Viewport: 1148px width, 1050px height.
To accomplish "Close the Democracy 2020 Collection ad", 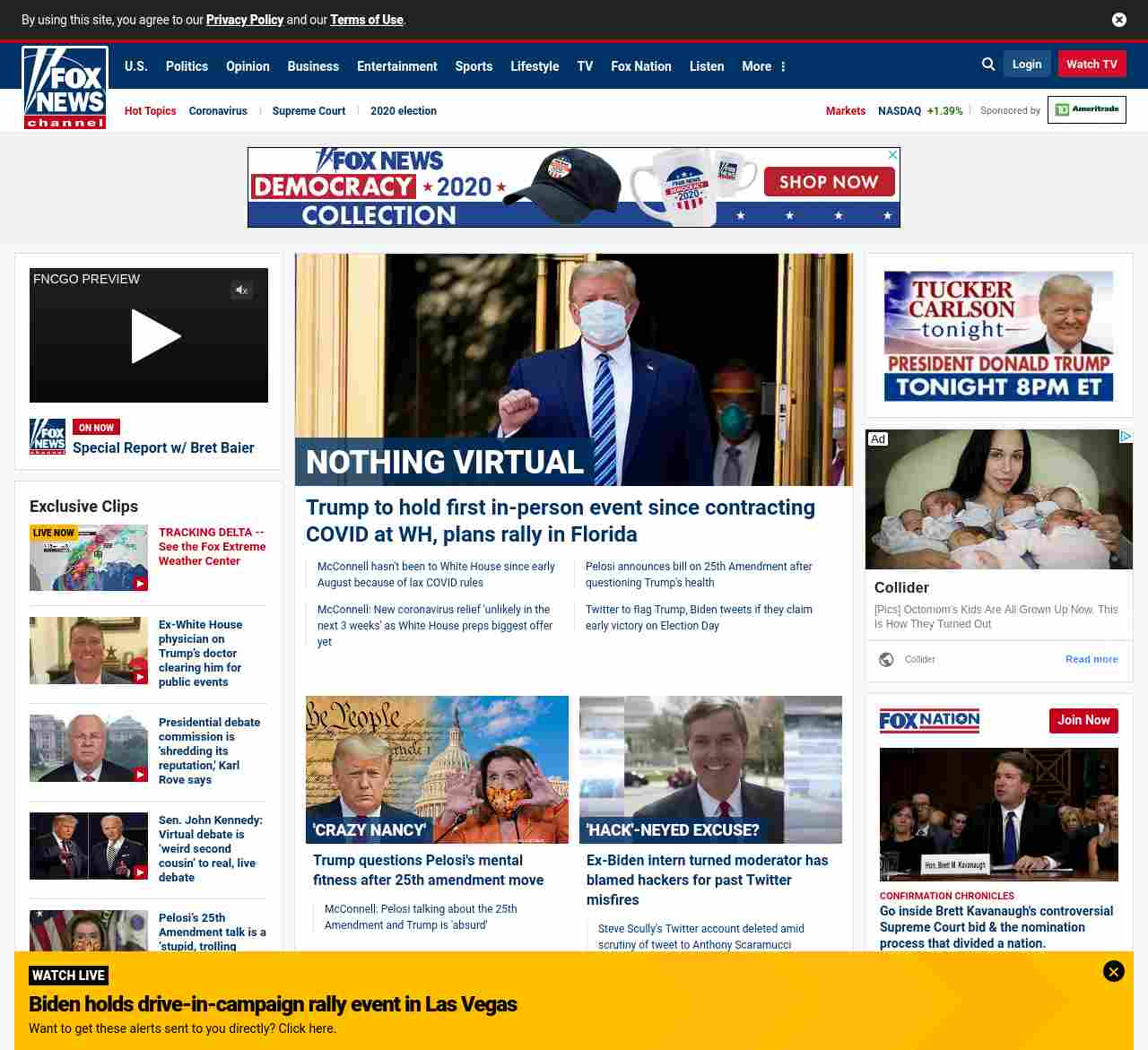I will [892, 155].
